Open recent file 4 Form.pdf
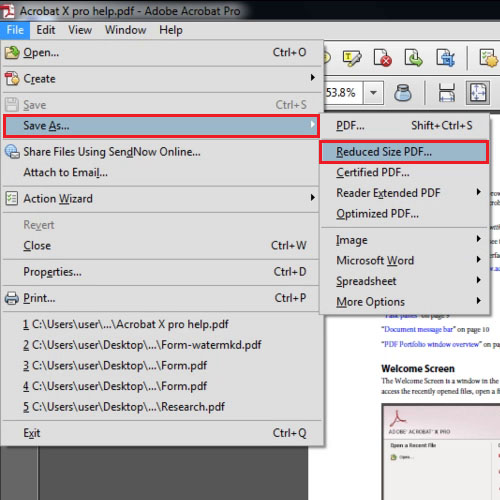The image size is (500, 500). [161, 386]
